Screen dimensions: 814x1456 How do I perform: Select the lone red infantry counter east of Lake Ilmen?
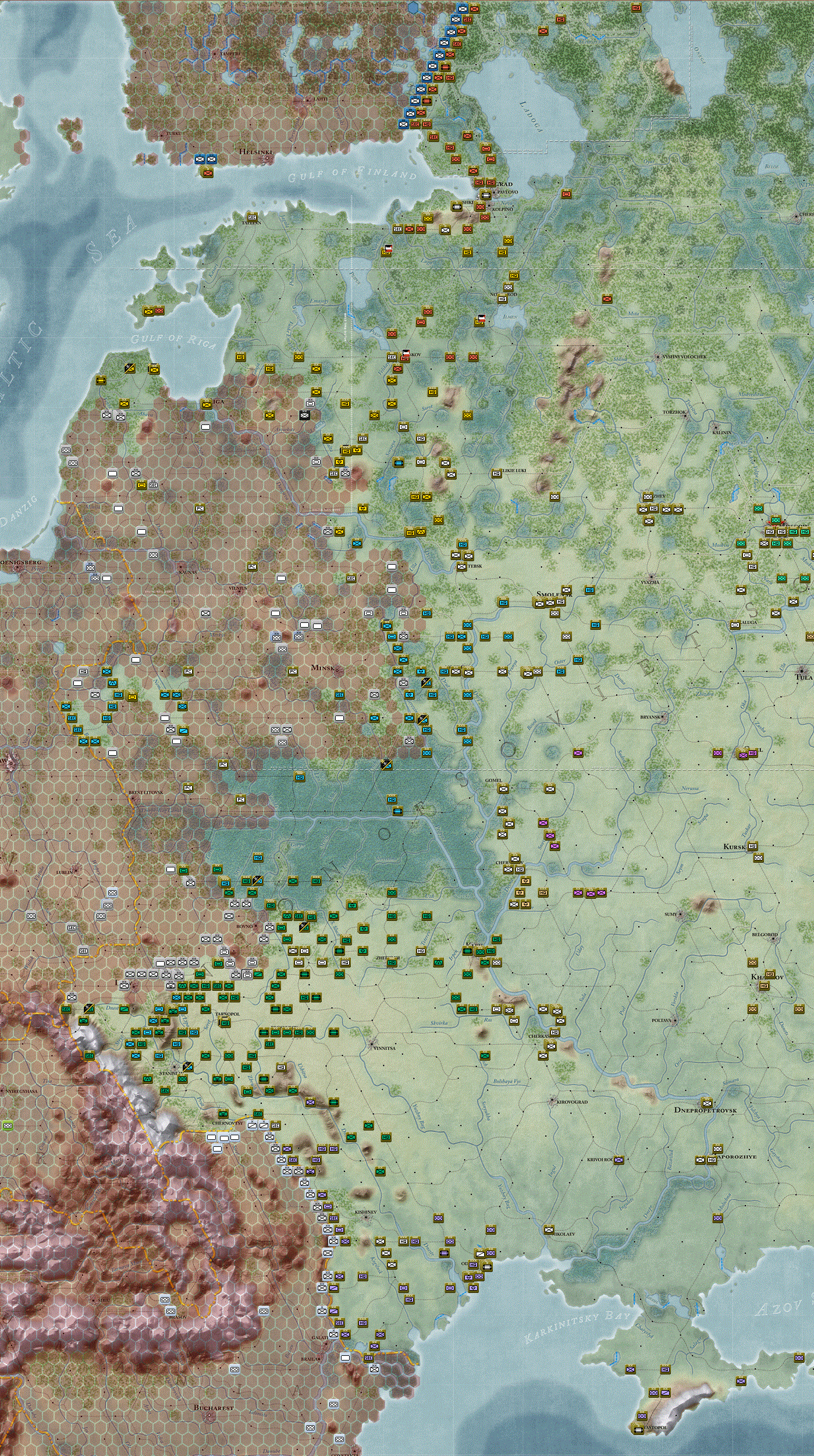coord(607,299)
